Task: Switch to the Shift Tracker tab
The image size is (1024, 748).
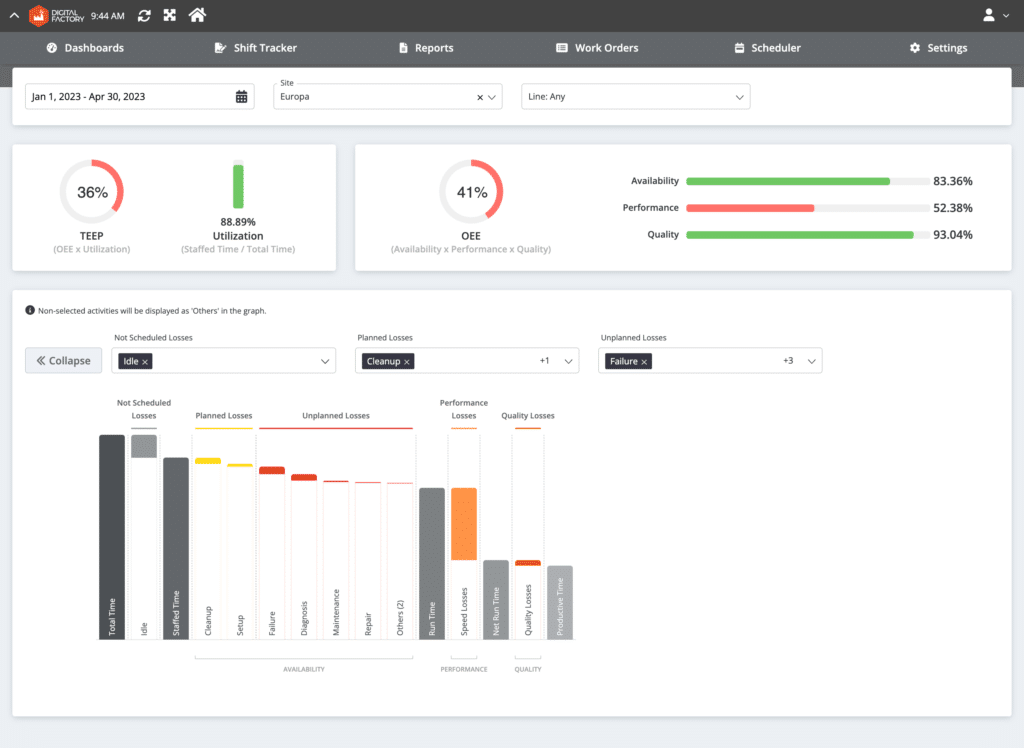Action: point(256,47)
